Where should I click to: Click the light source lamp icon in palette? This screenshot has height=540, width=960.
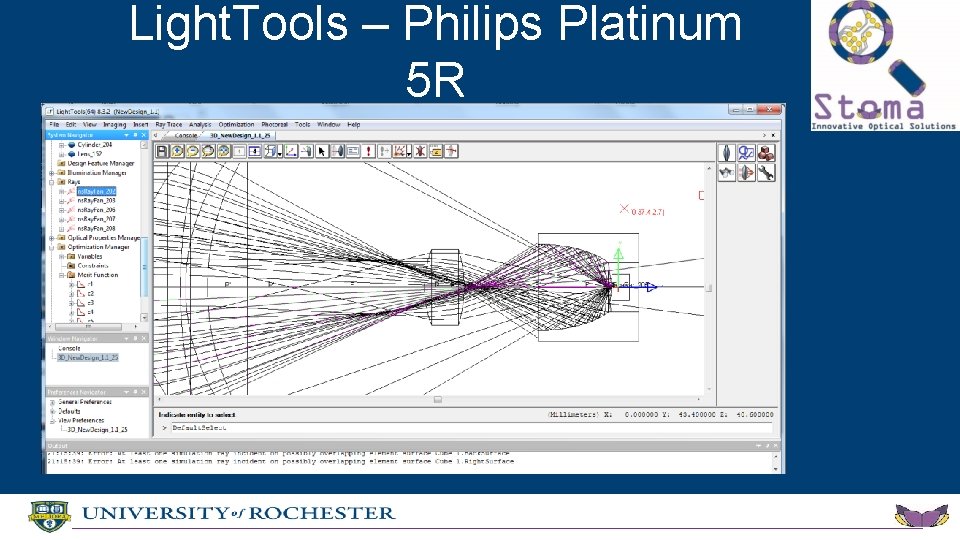(x=727, y=173)
